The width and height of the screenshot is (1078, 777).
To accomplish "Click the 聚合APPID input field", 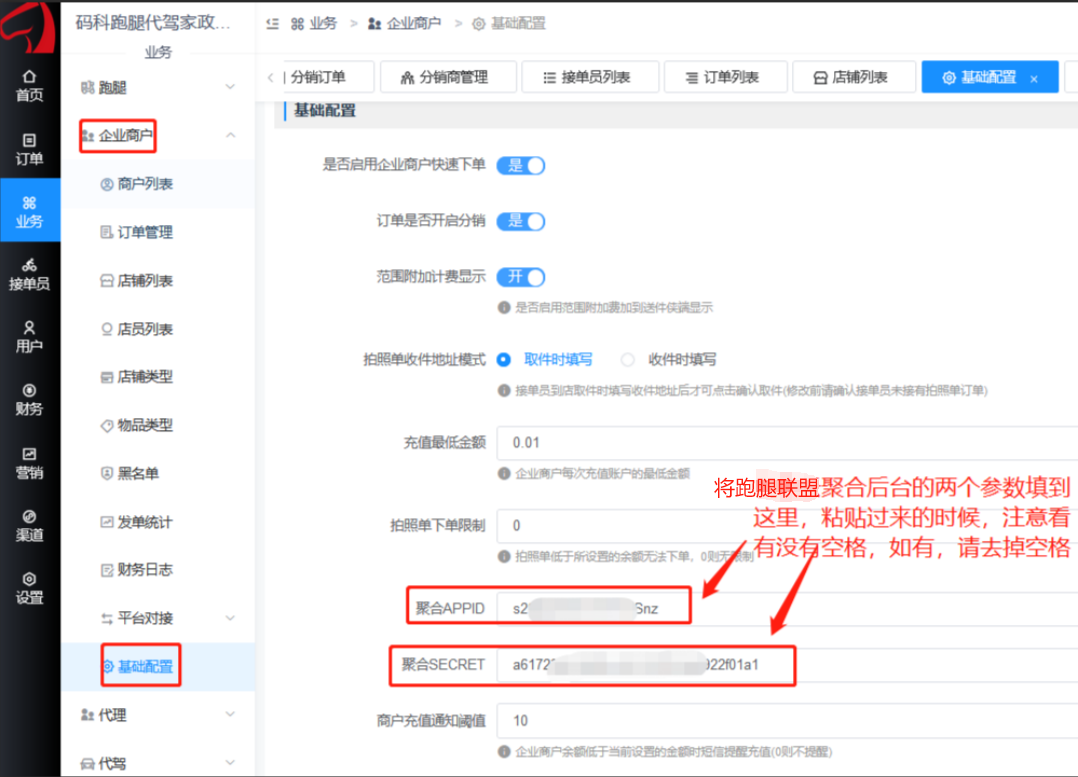I will click(x=787, y=609).
